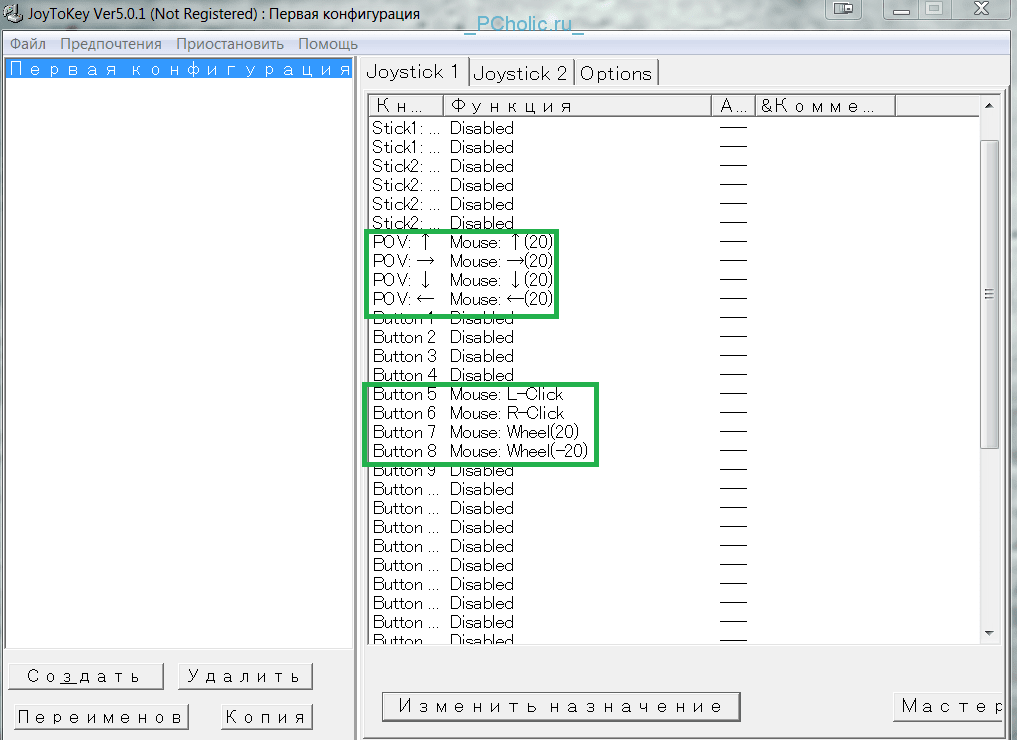Click the scroll down arrow of button list
The width and height of the screenshot is (1017, 740).
coord(989,632)
